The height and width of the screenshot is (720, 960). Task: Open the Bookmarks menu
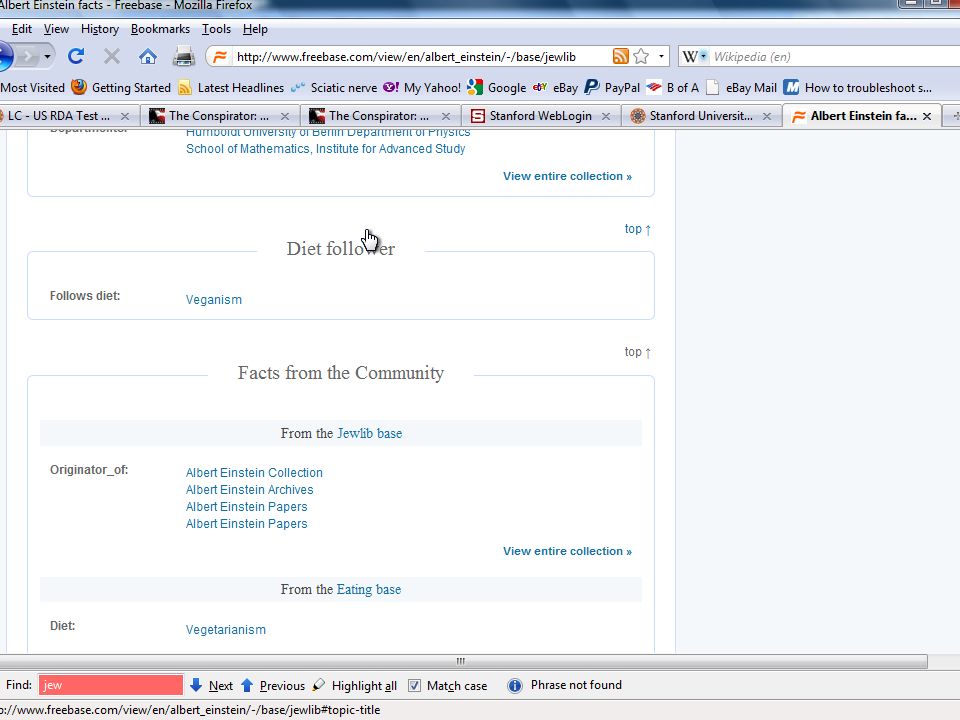[x=160, y=29]
